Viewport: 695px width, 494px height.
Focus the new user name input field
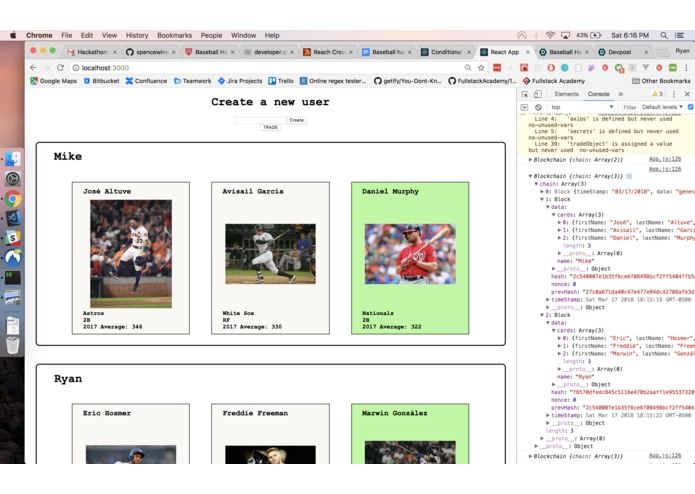pos(260,120)
